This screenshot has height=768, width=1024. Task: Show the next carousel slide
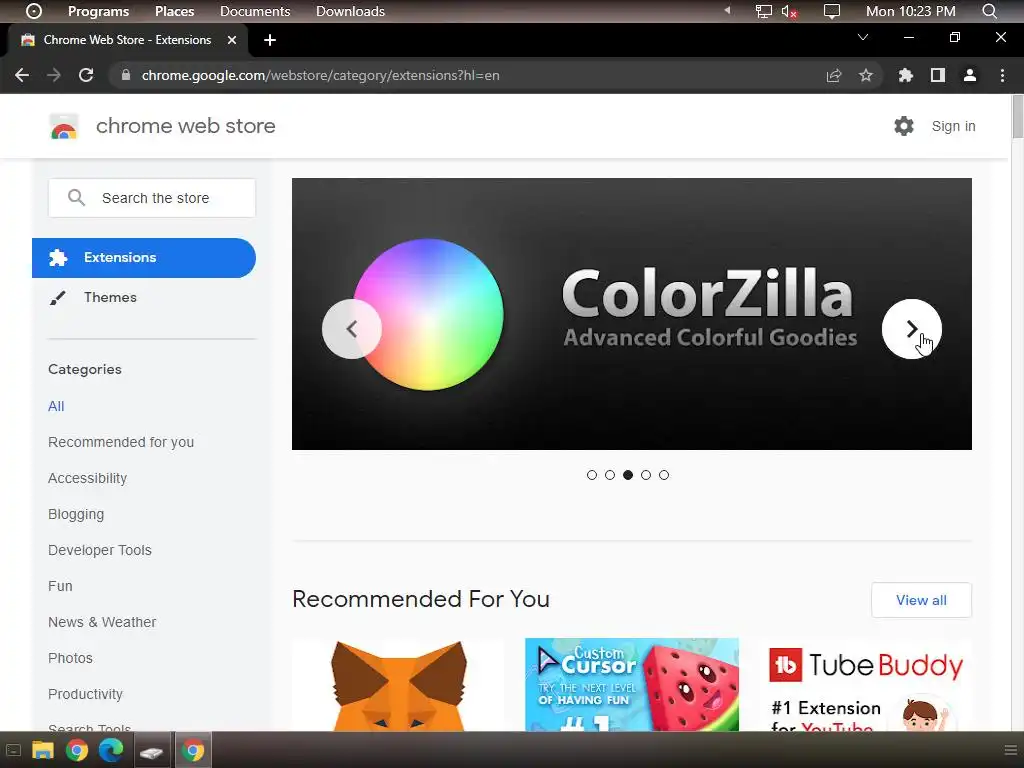pyautogui.click(x=912, y=329)
